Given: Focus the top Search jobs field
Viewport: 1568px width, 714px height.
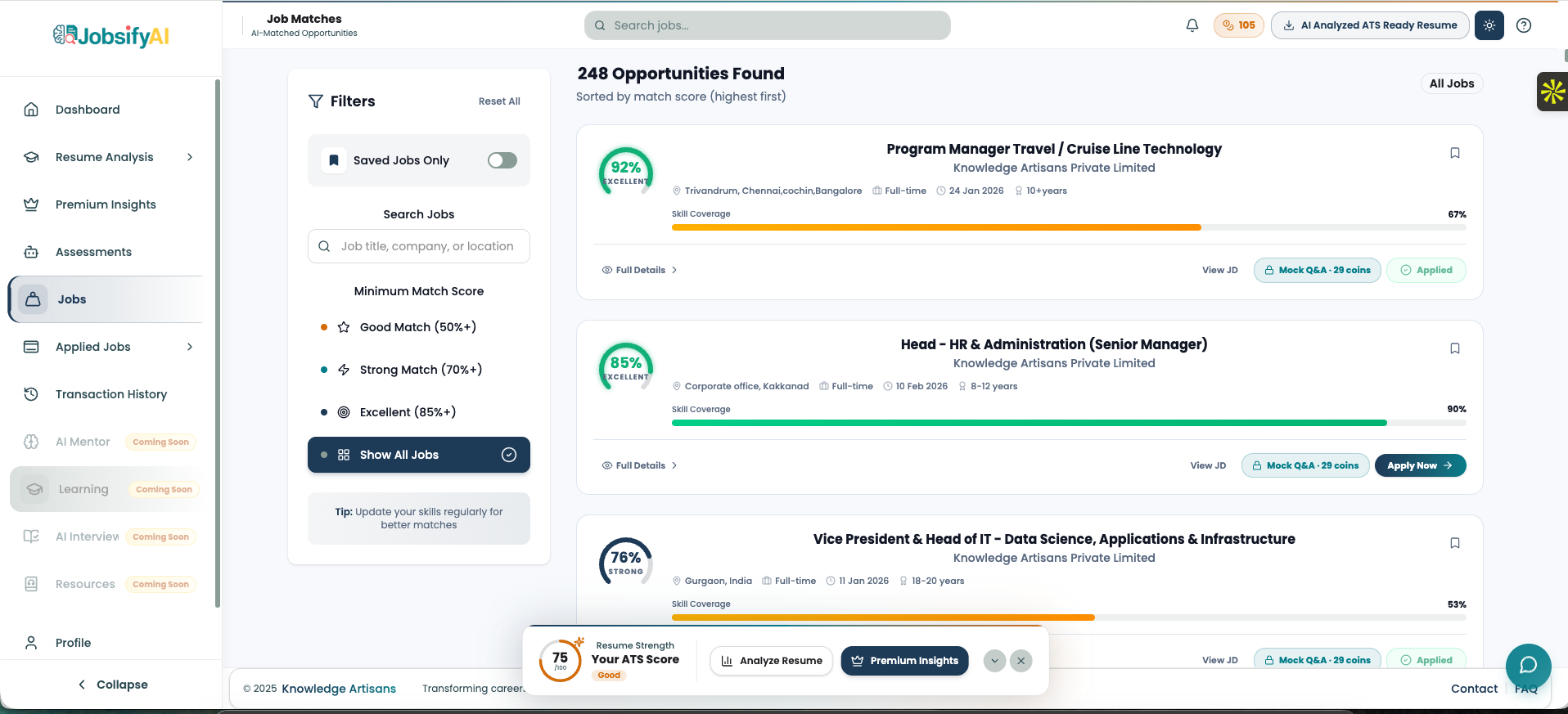Looking at the screenshot, I should click(x=768, y=25).
